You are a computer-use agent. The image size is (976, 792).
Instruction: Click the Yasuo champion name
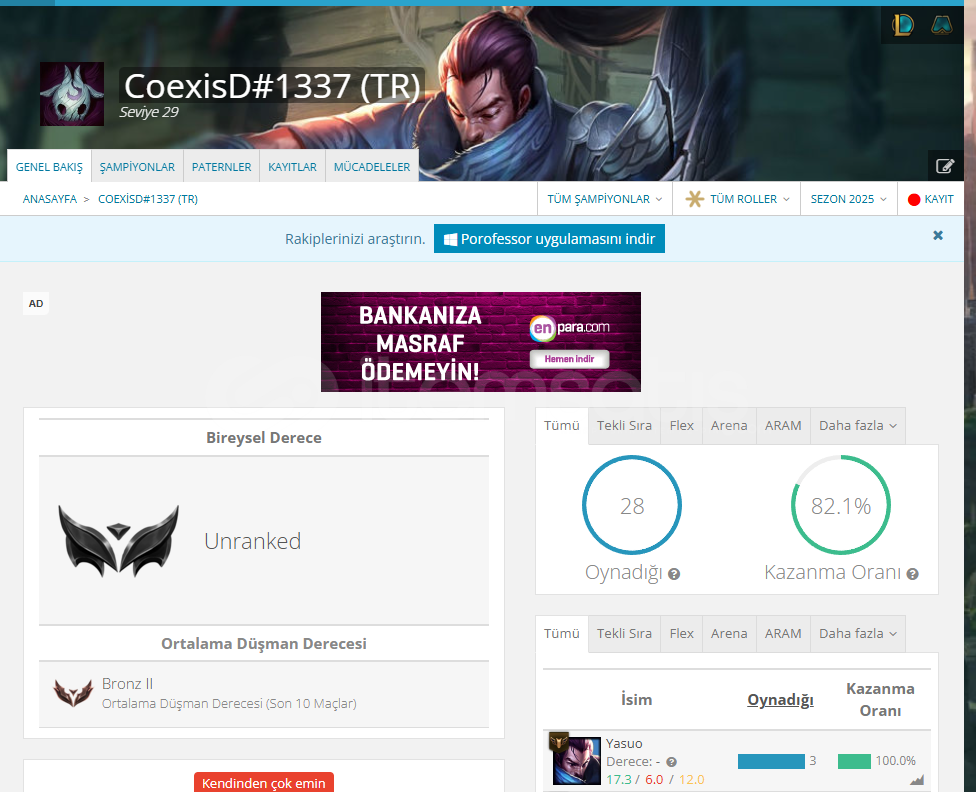(624, 744)
